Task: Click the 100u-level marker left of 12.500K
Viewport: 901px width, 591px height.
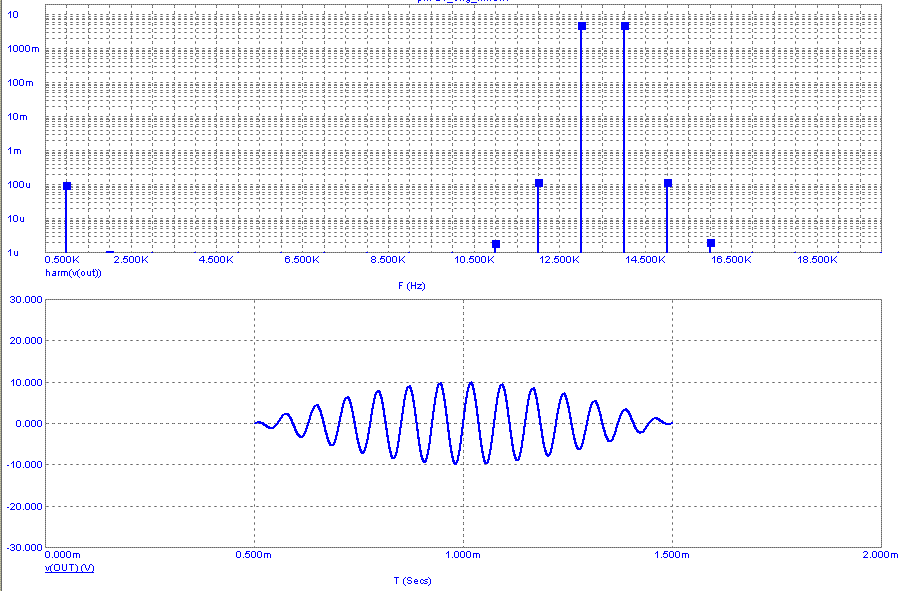Action: click(x=539, y=183)
